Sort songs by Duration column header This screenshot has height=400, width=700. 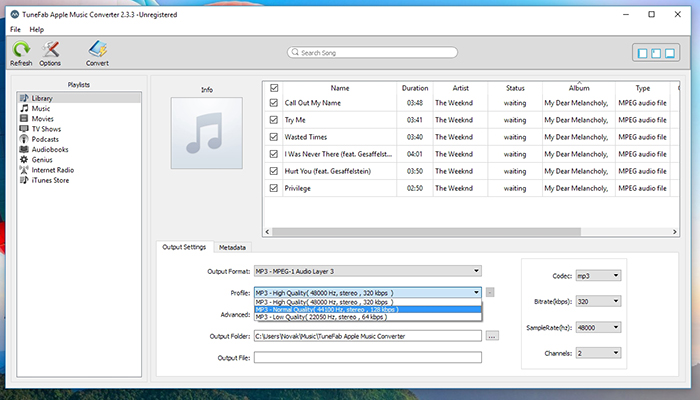click(415, 88)
